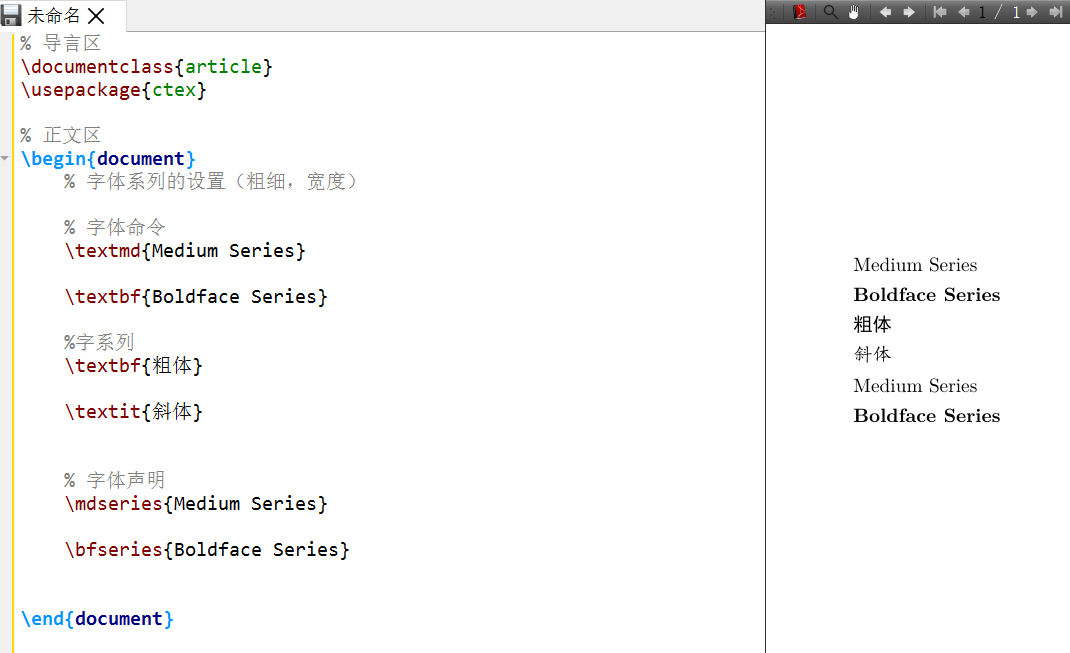Viewport: 1070px width, 653px height.
Task: Click the back navigation arrow in PDF toolbar
Action: click(887, 11)
